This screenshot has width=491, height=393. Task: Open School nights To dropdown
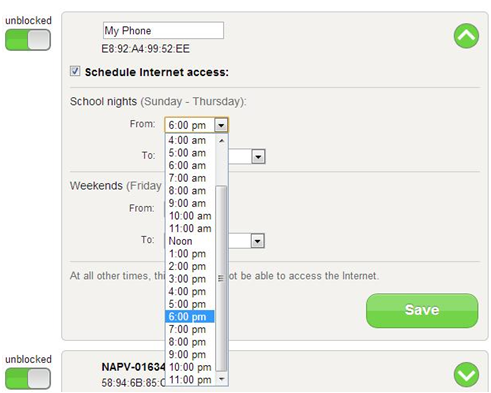click(258, 157)
